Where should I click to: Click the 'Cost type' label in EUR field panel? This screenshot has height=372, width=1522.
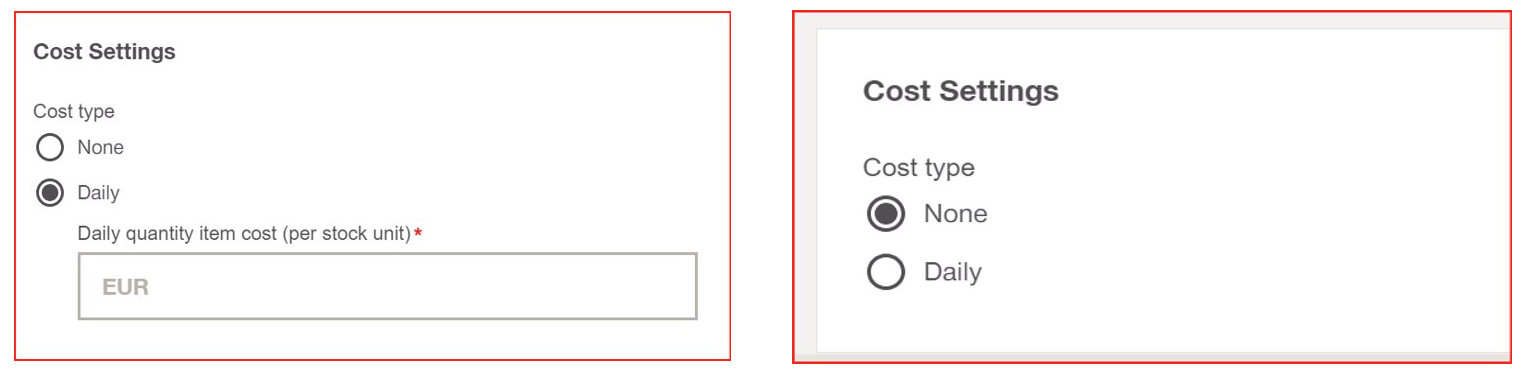coord(74,112)
